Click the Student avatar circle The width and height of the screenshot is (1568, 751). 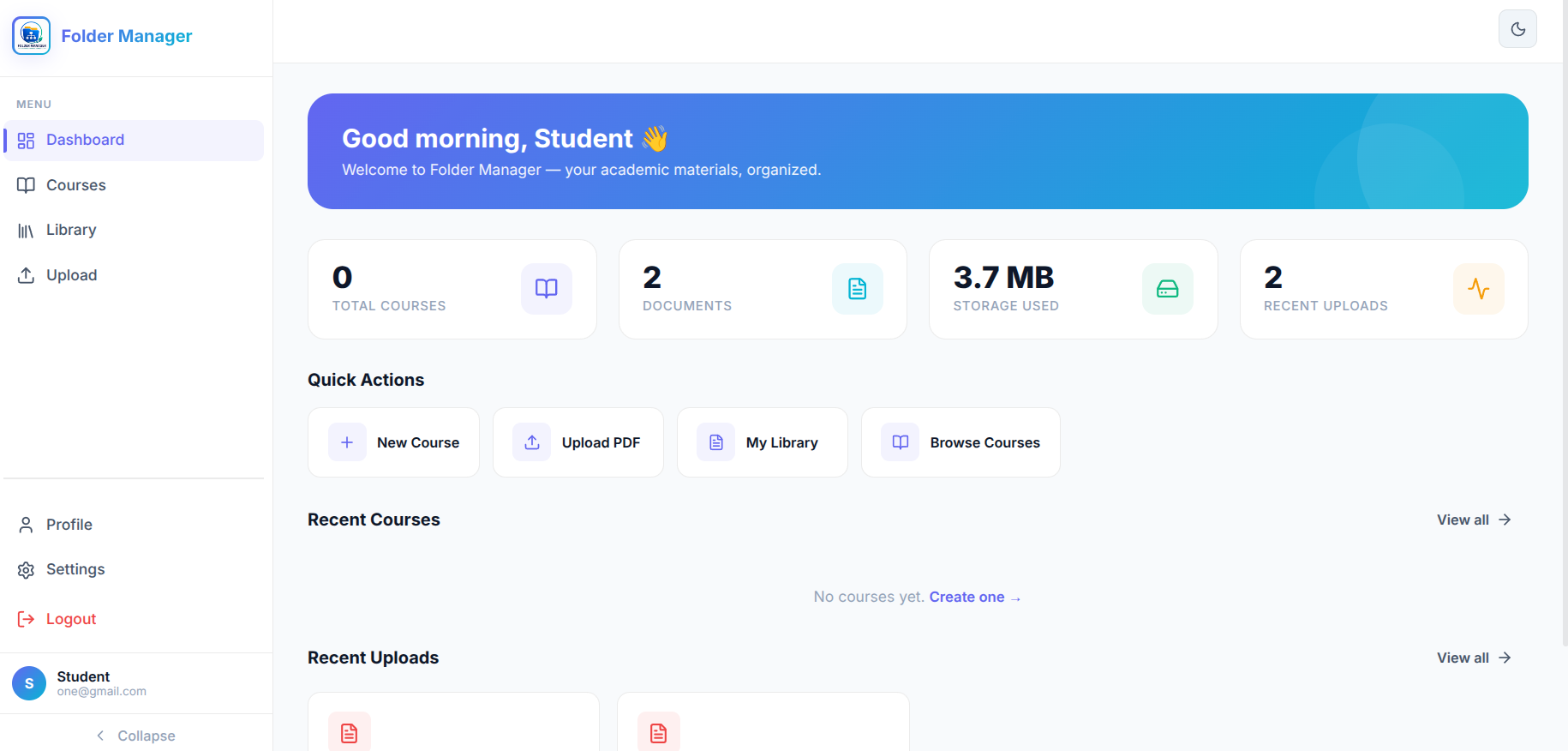point(29,683)
